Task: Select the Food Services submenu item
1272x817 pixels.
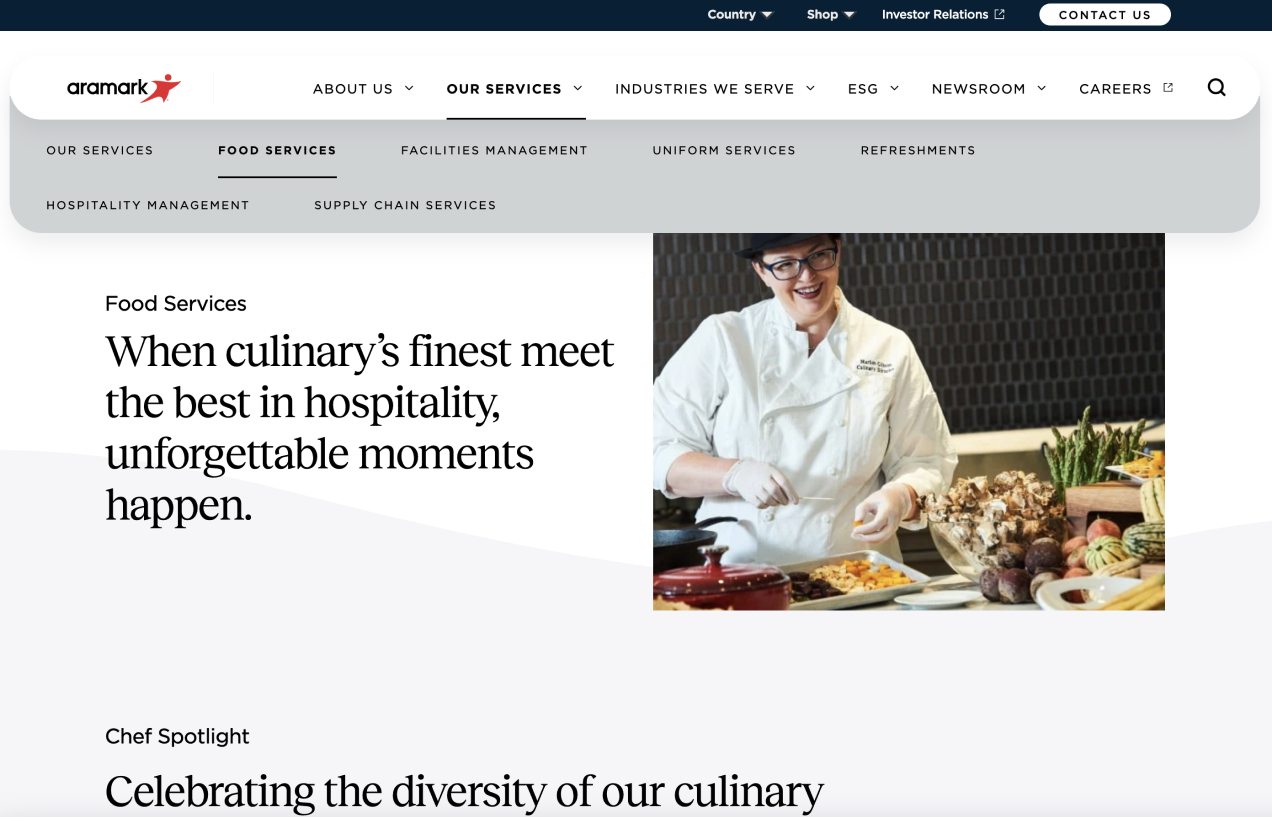Action: [x=277, y=150]
